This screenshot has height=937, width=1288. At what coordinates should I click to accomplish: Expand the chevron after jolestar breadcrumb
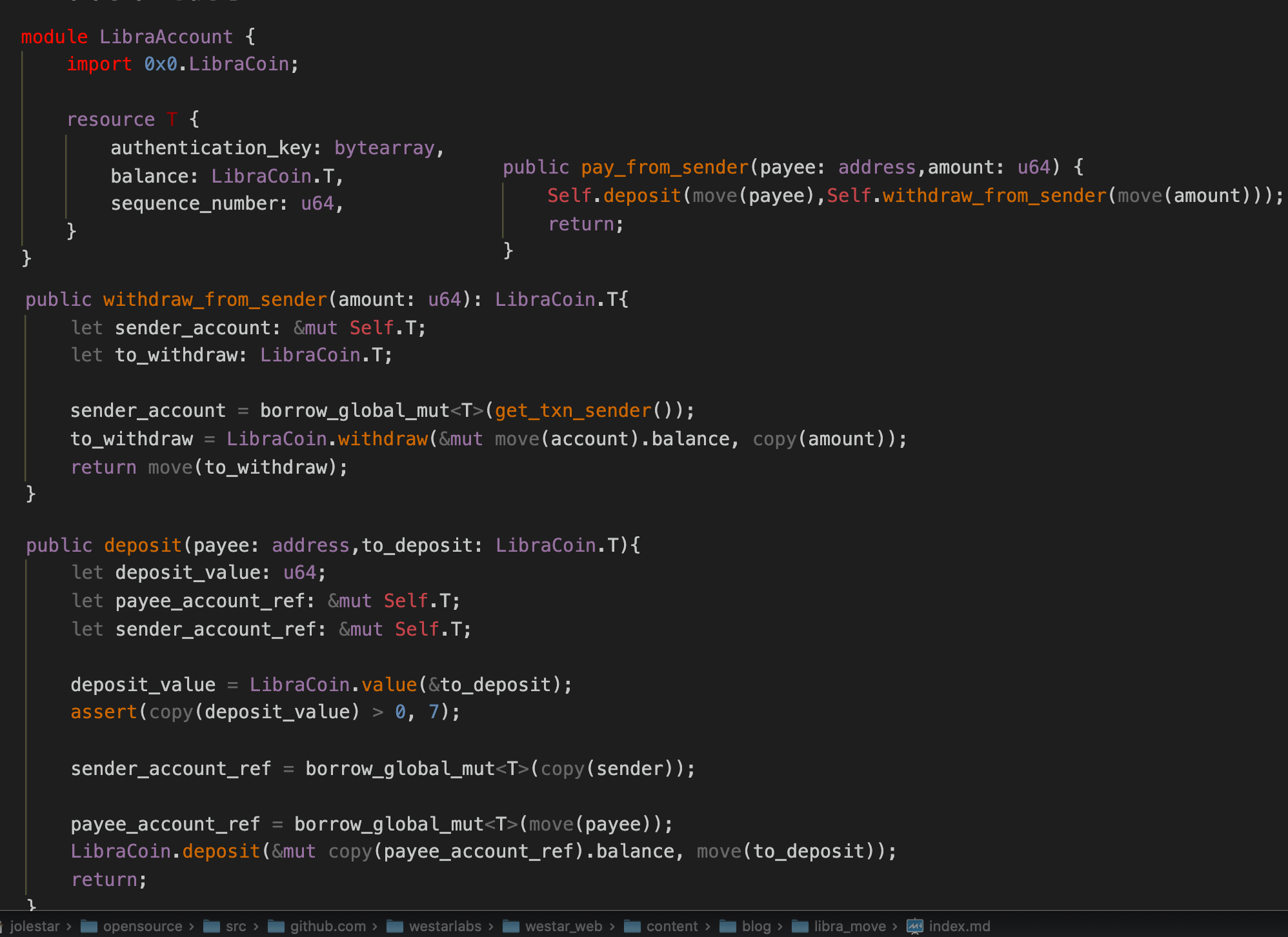(69, 927)
